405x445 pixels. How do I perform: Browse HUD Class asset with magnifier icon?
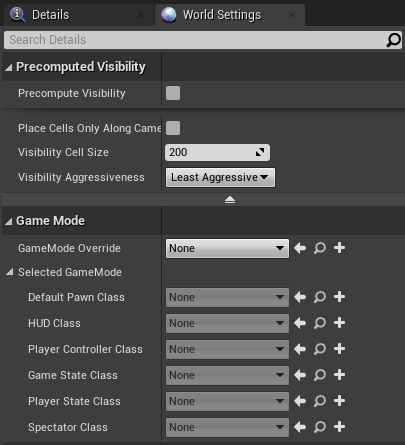[320, 323]
